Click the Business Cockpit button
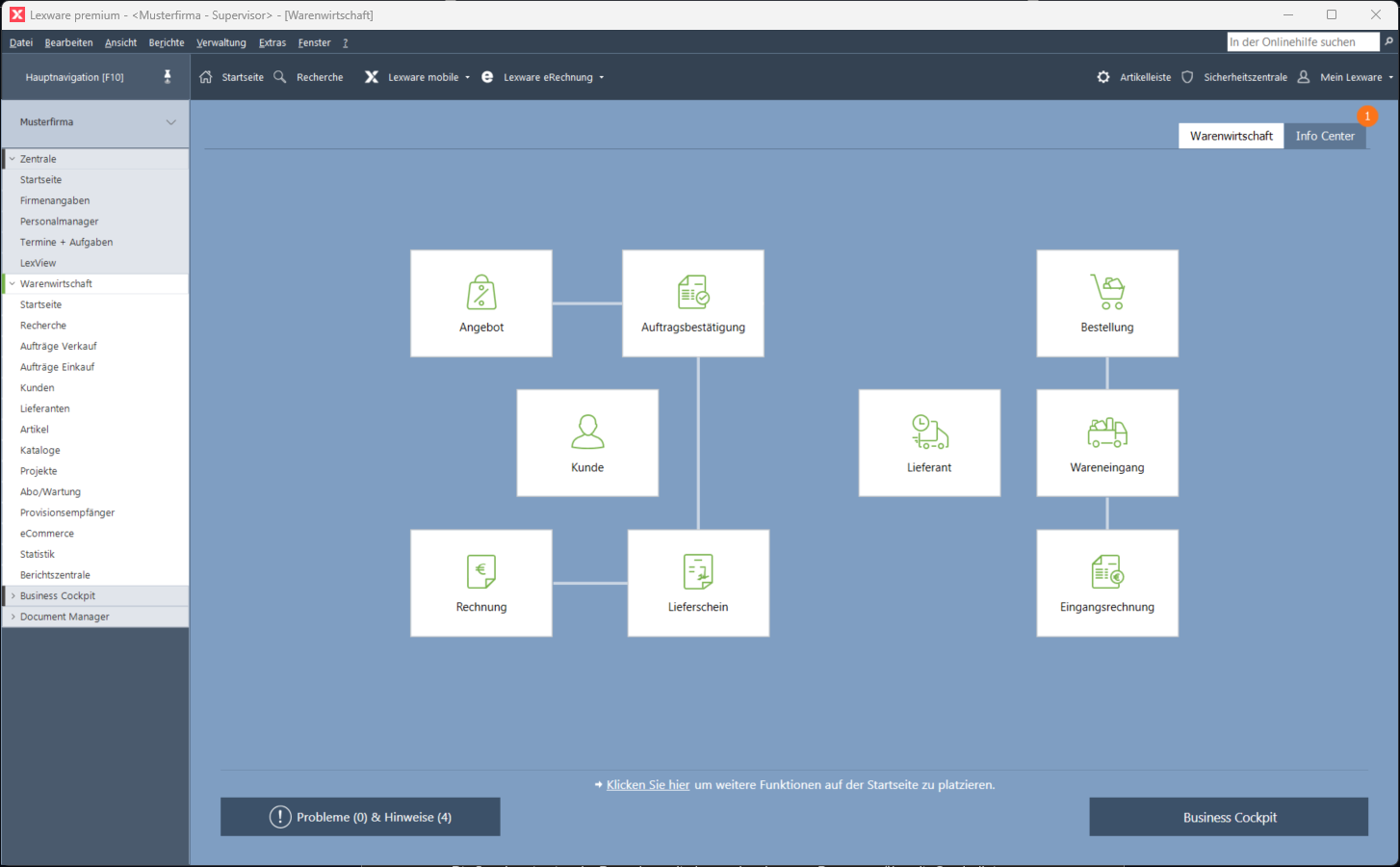Viewport: 1400px width, 867px height. [x=1229, y=817]
